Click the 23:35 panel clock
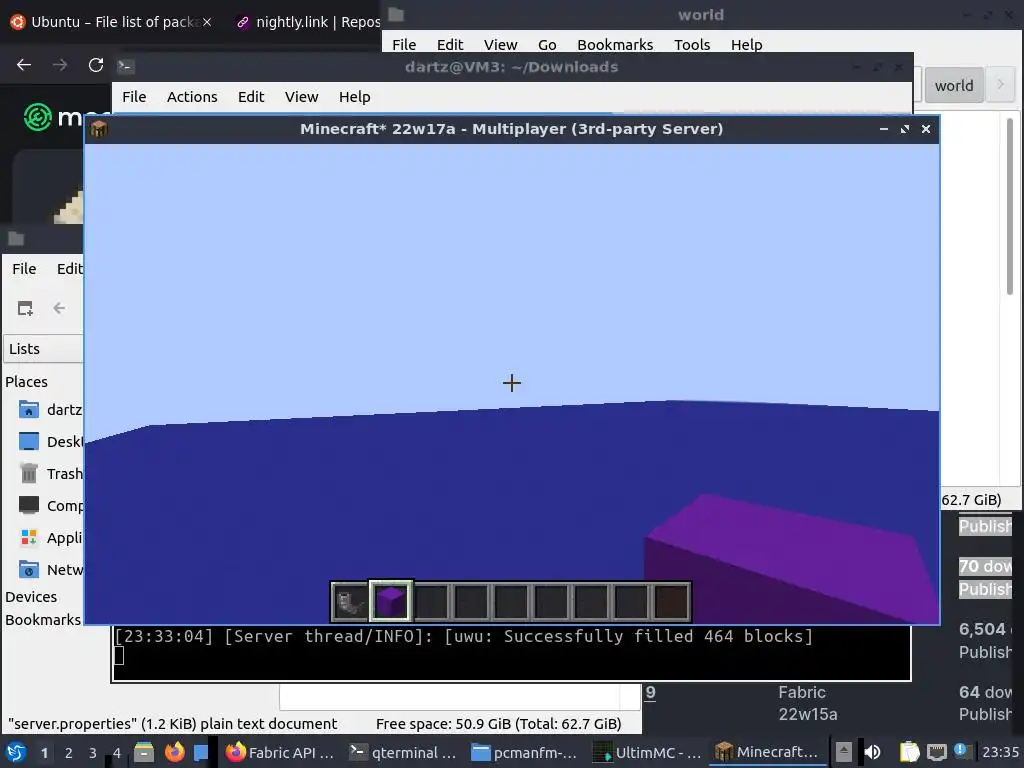The width and height of the screenshot is (1024, 768). tap(1000, 752)
